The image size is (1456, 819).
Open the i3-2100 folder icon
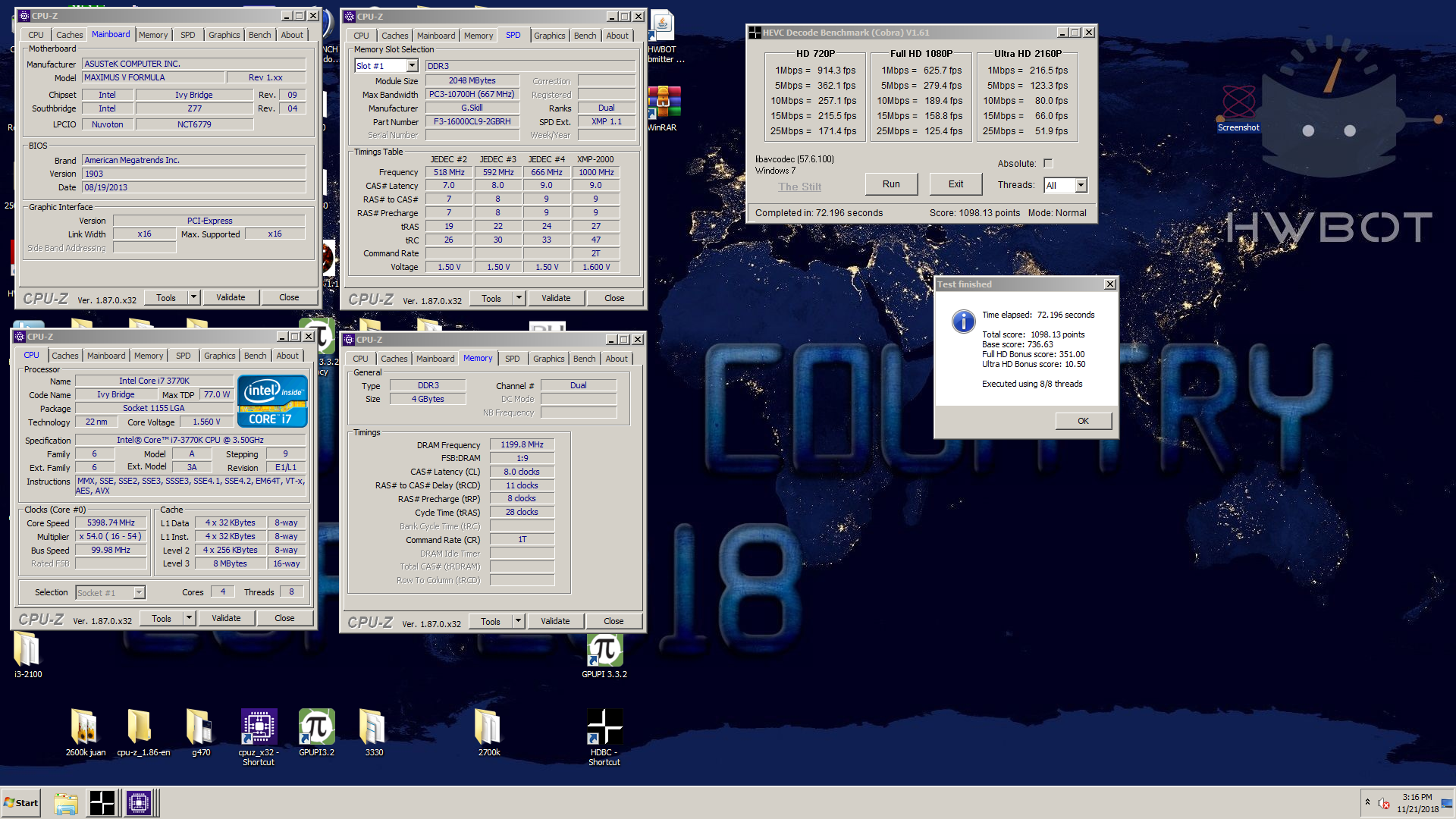pyautogui.click(x=27, y=651)
